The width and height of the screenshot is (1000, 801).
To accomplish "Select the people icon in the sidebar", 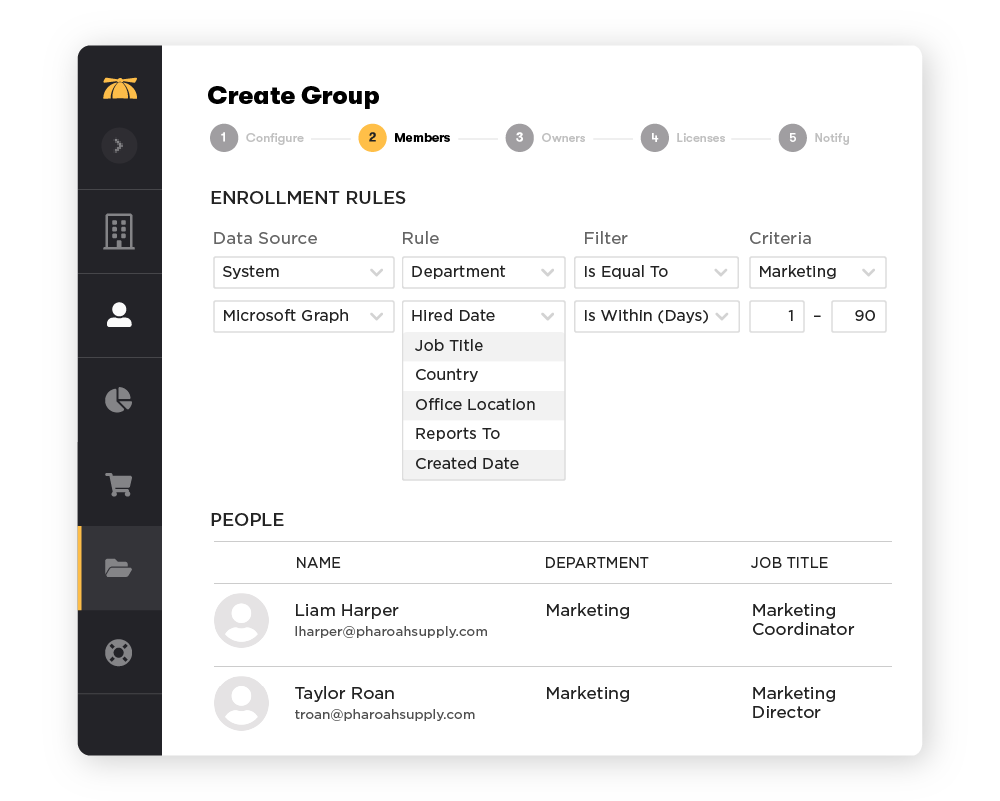I will click(119, 315).
